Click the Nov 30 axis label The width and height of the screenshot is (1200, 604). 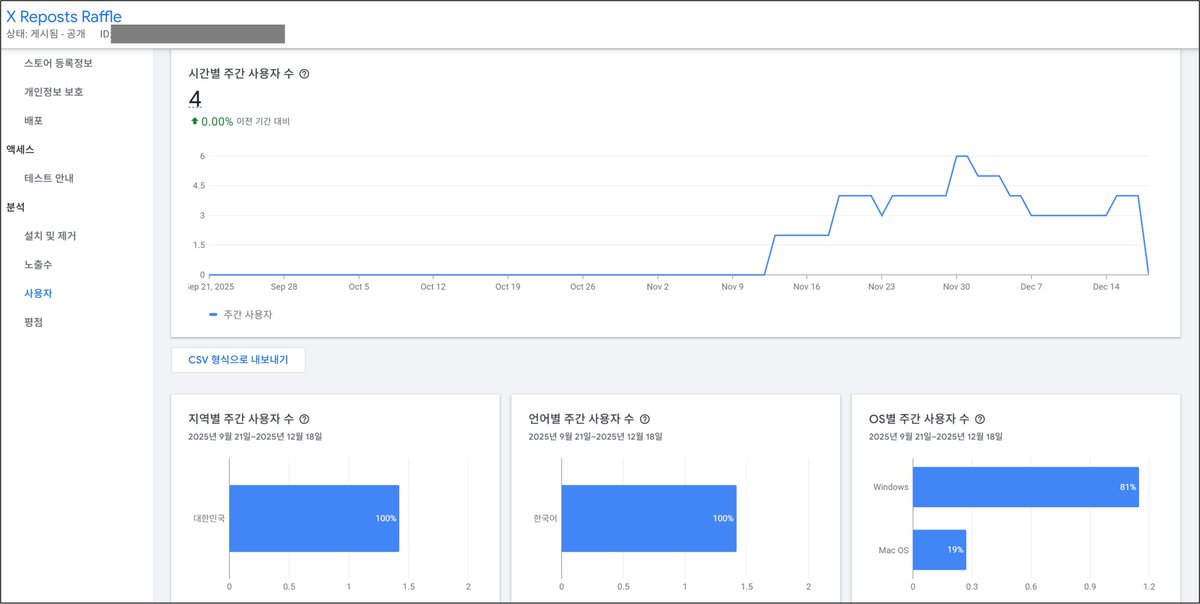[x=957, y=287]
